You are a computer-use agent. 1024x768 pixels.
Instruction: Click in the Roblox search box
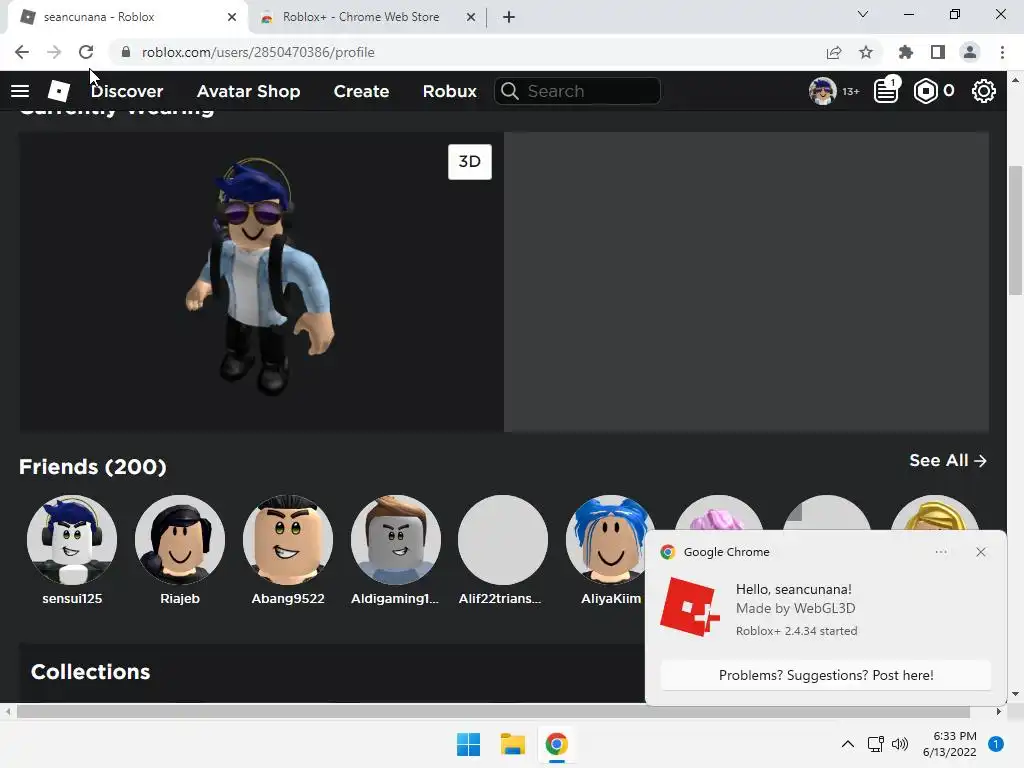click(x=578, y=91)
